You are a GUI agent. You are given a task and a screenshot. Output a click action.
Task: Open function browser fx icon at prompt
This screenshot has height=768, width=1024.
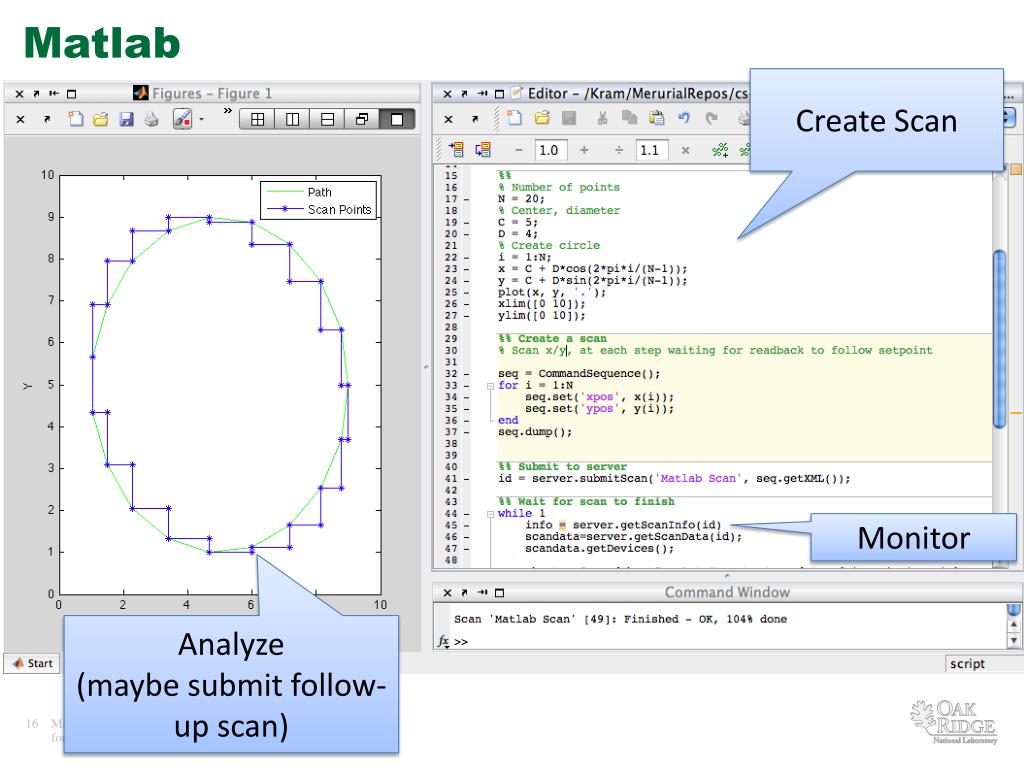pos(443,641)
